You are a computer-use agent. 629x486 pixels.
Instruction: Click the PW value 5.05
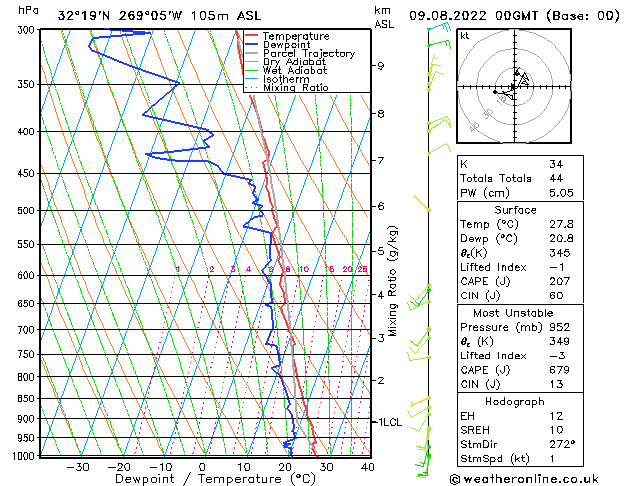[561, 193]
